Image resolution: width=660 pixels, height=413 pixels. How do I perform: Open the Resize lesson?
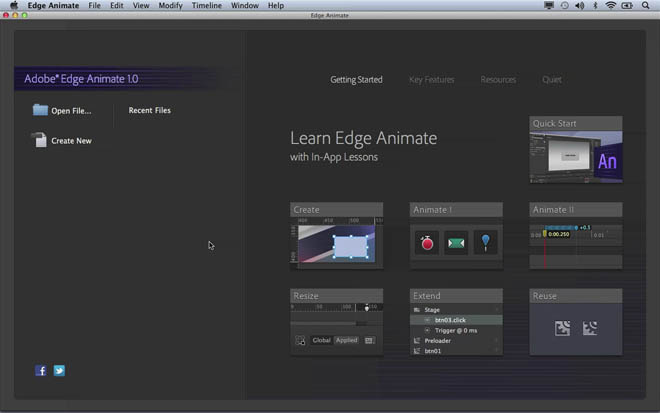(337, 322)
